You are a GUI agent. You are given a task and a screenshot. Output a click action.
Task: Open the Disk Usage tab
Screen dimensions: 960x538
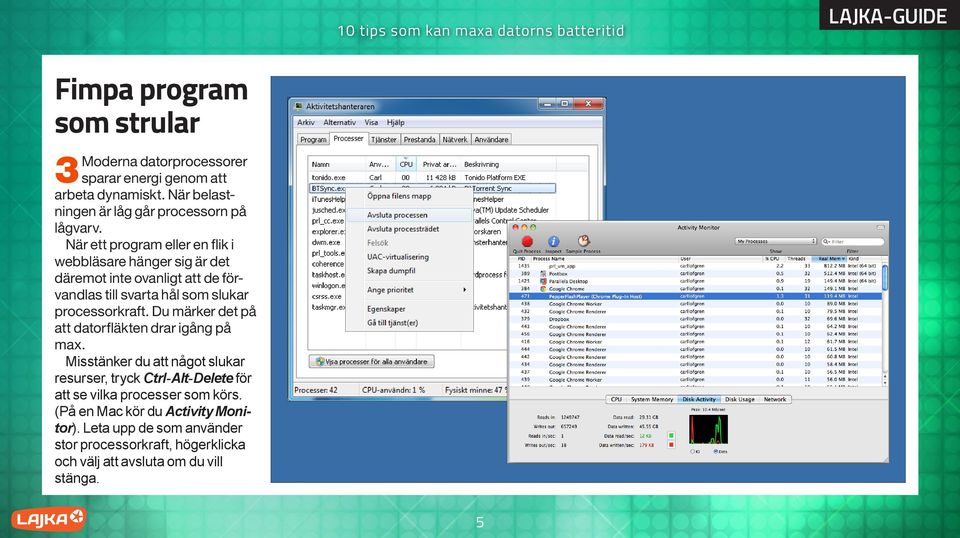pos(740,399)
